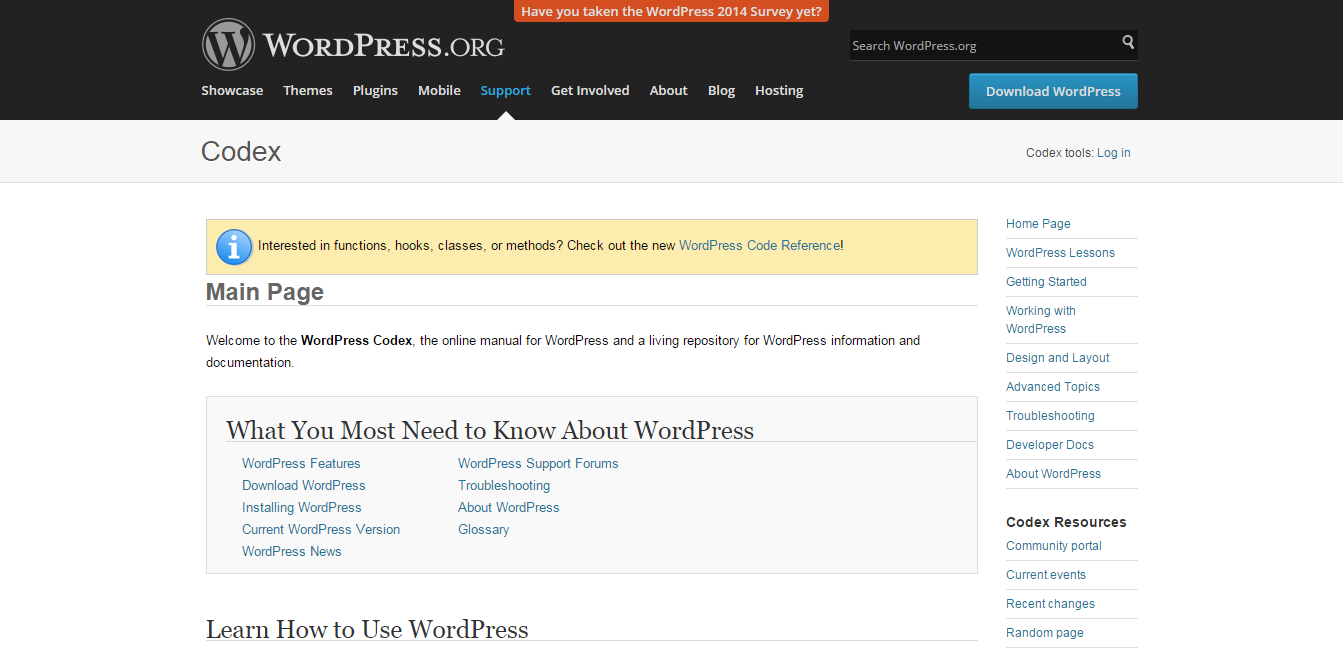Open WordPress Support Forums link

(538, 463)
